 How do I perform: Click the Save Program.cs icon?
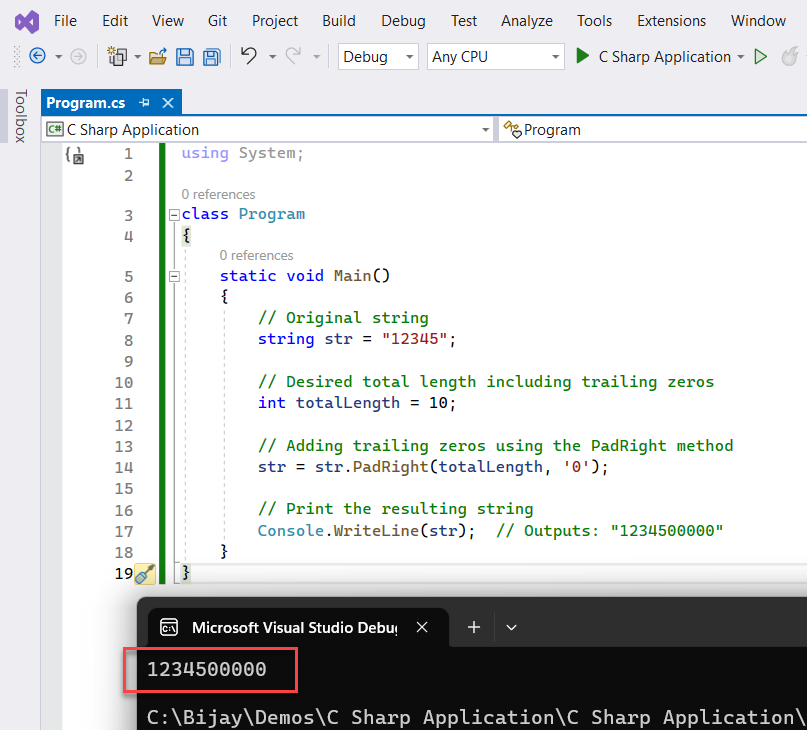[x=185, y=57]
